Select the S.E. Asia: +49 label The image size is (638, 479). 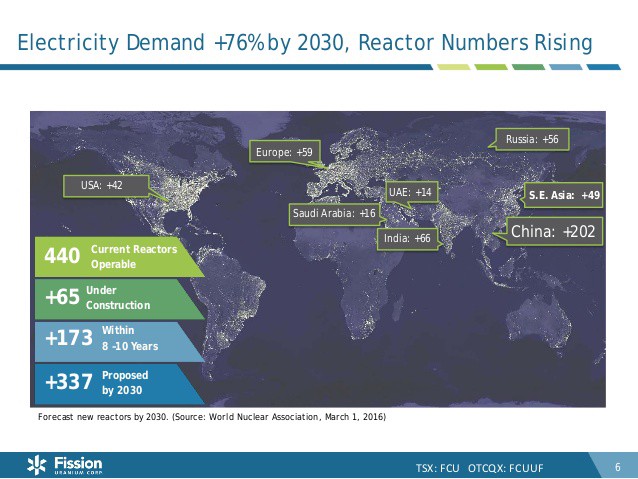point(564,195)
